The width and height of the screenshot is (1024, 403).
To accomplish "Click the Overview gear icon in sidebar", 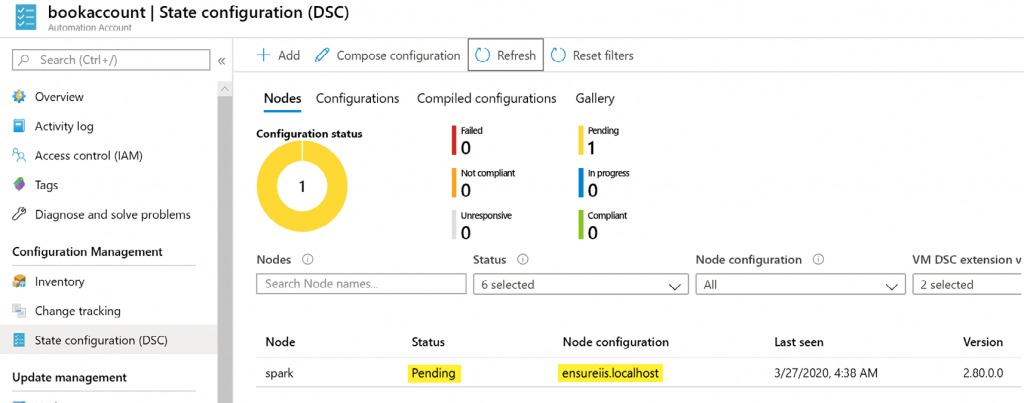I will [18, 97].
